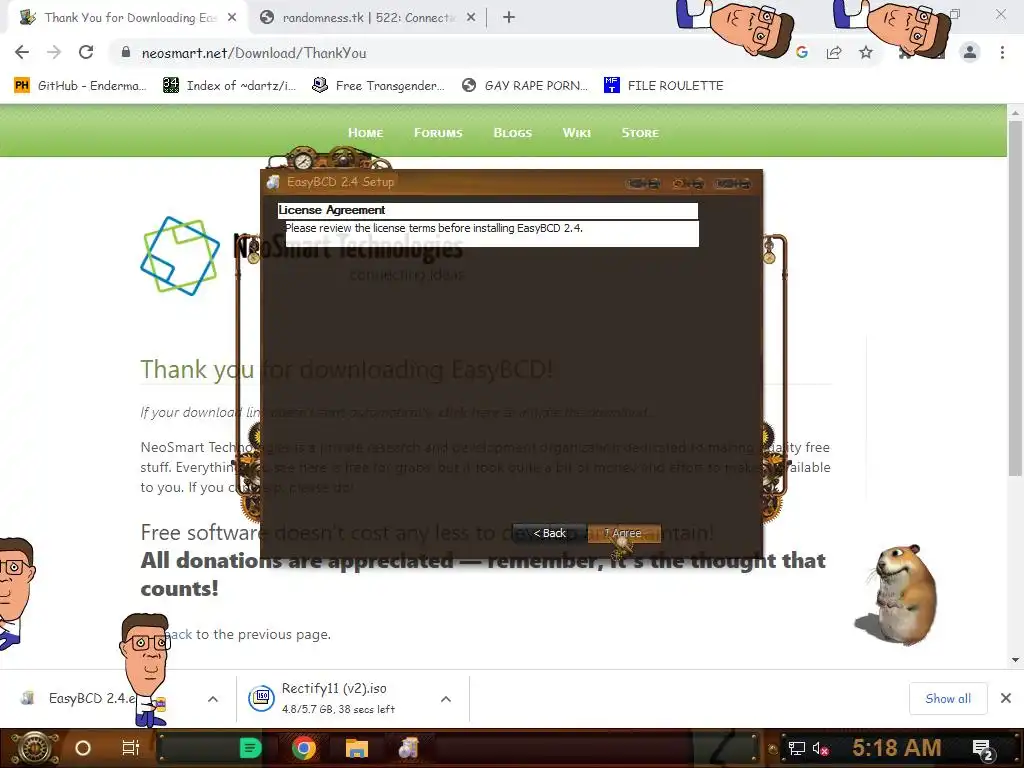This screenshot has height=768, width=1024.
Task: Click the Back button in EasyBCD setup
Action: click(549, 533)
